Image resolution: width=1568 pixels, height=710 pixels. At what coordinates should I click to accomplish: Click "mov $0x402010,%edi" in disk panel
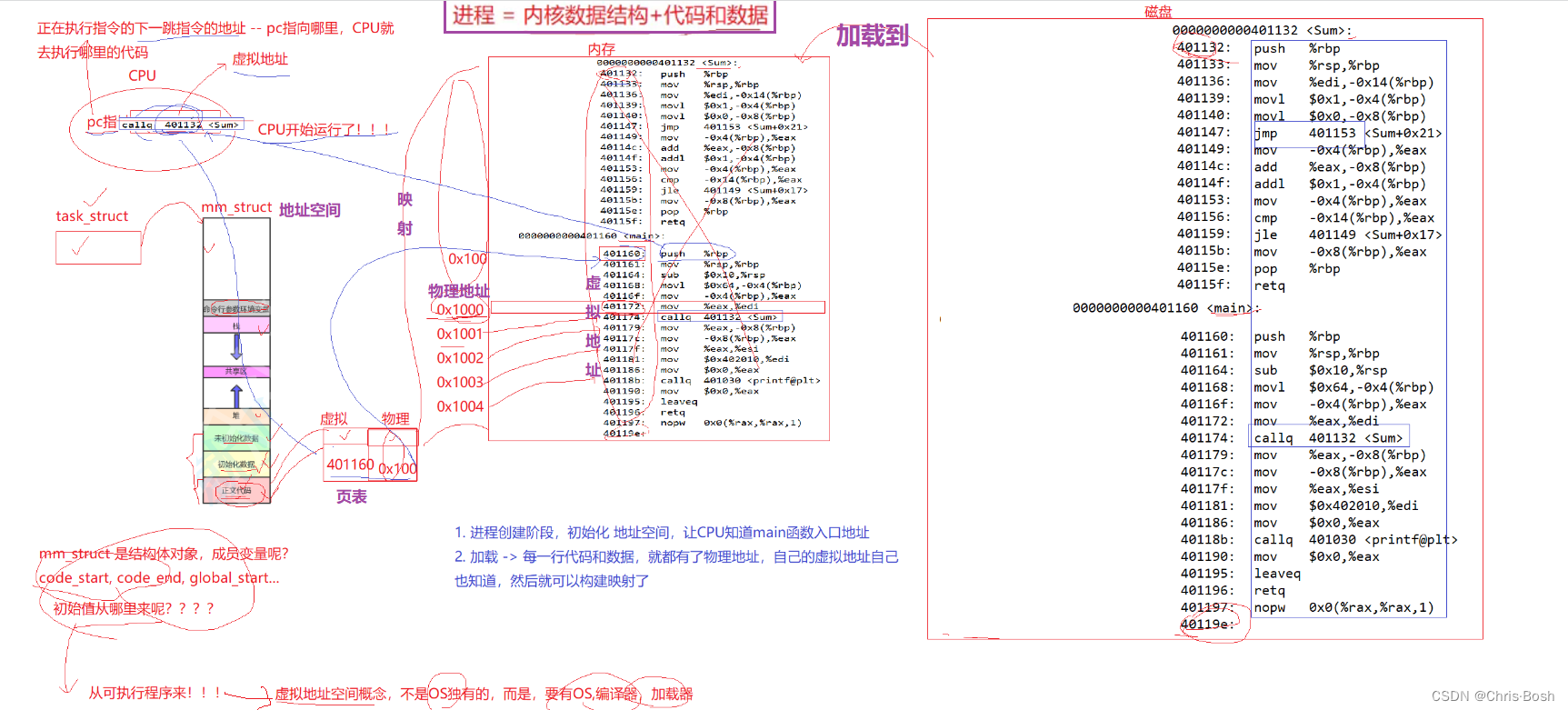click(1336, 505)
